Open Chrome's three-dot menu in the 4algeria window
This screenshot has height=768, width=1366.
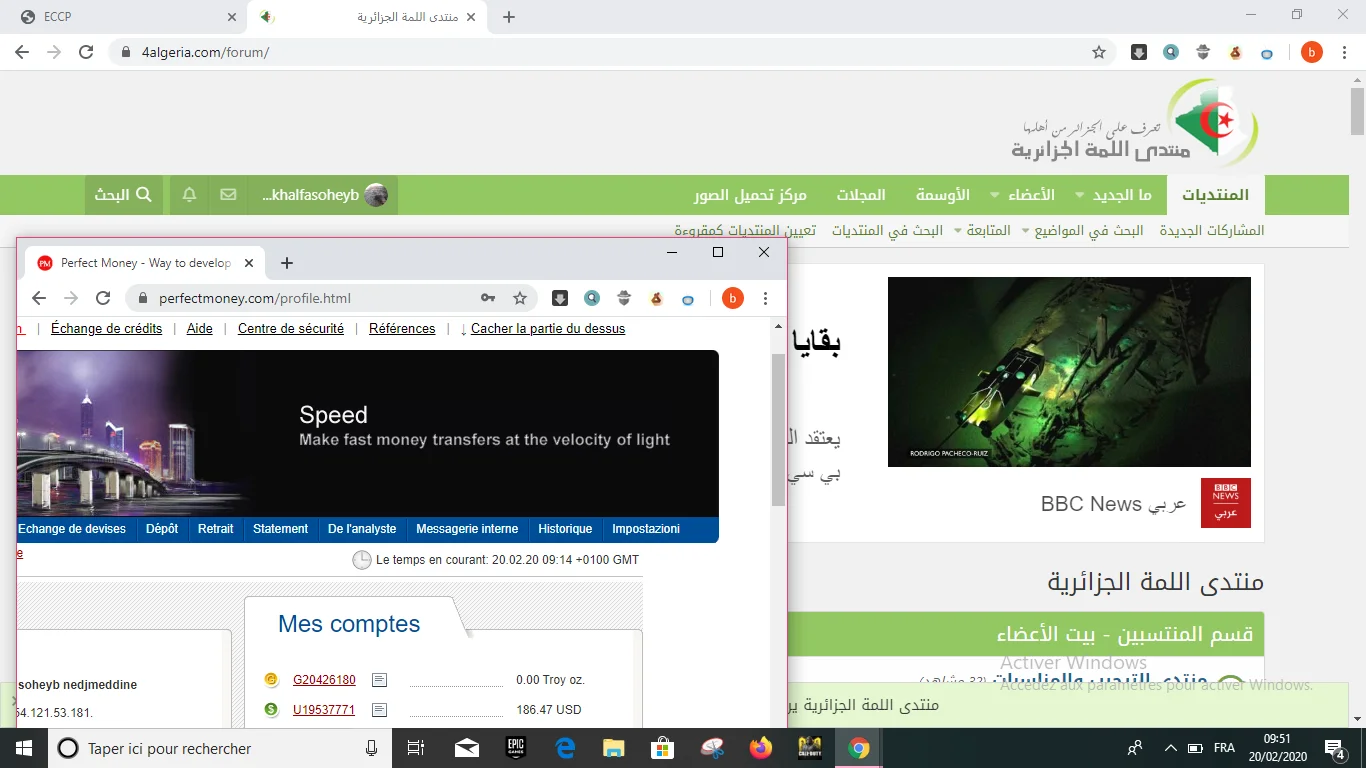[1344, 52]
